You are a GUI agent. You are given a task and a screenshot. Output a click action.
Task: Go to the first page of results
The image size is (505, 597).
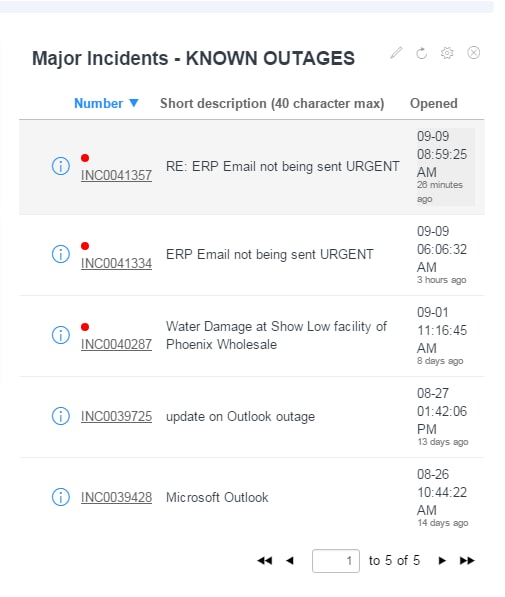point(265,560)
